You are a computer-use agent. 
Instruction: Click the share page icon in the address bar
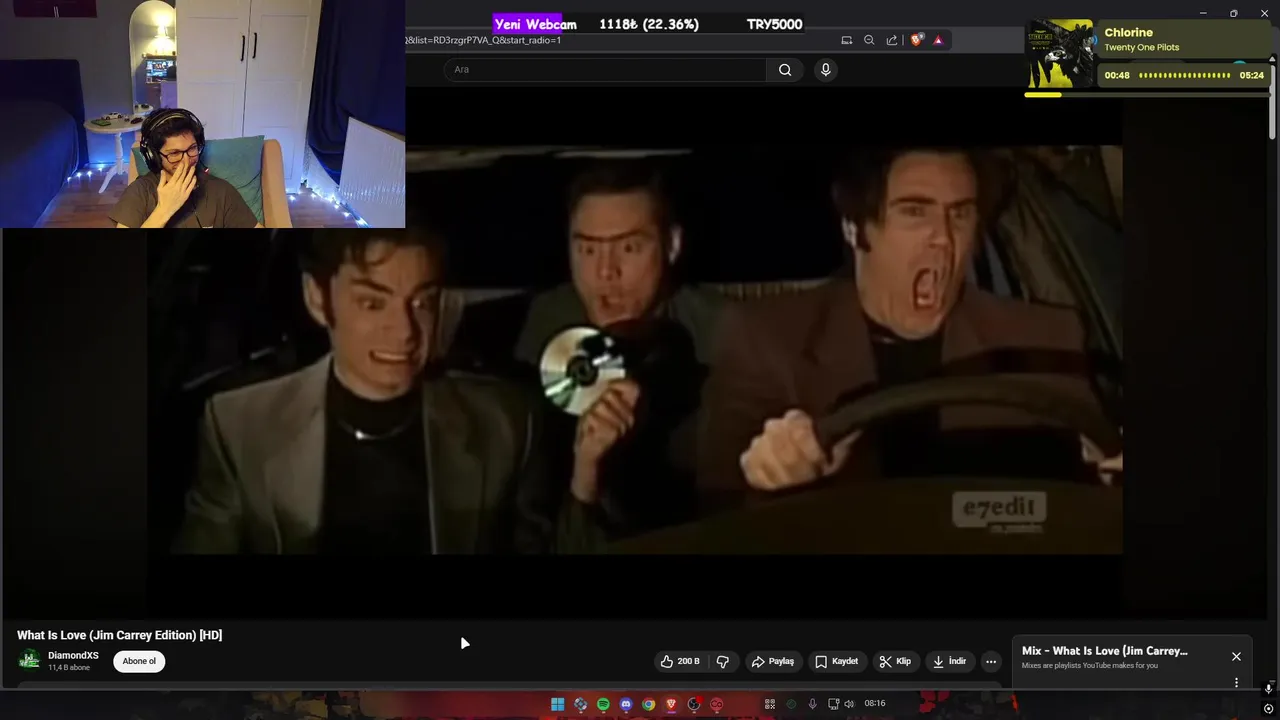tap(892, 40)
